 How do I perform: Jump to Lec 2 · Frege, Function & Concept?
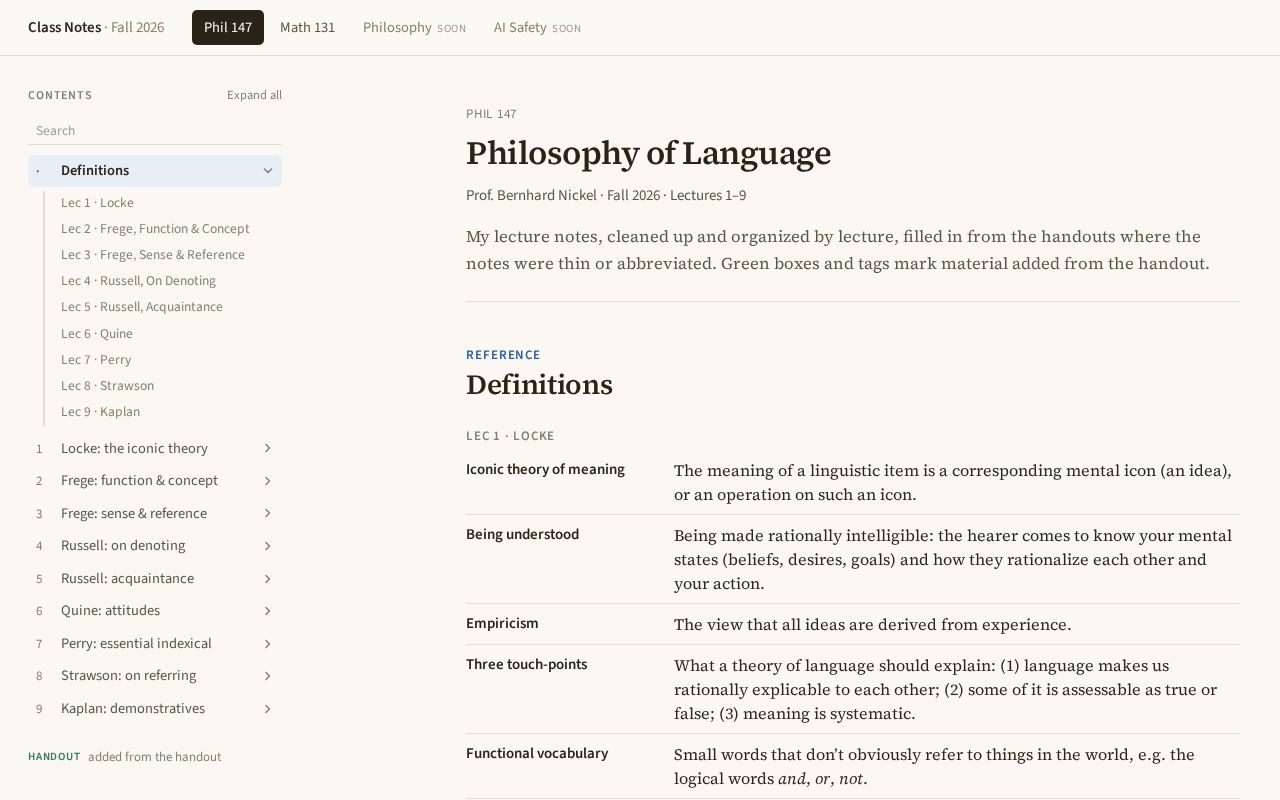coord(155,229)
